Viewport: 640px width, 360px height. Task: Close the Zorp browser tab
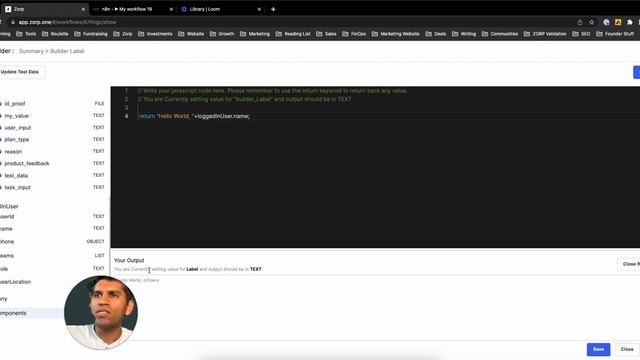tap(83, 9)
